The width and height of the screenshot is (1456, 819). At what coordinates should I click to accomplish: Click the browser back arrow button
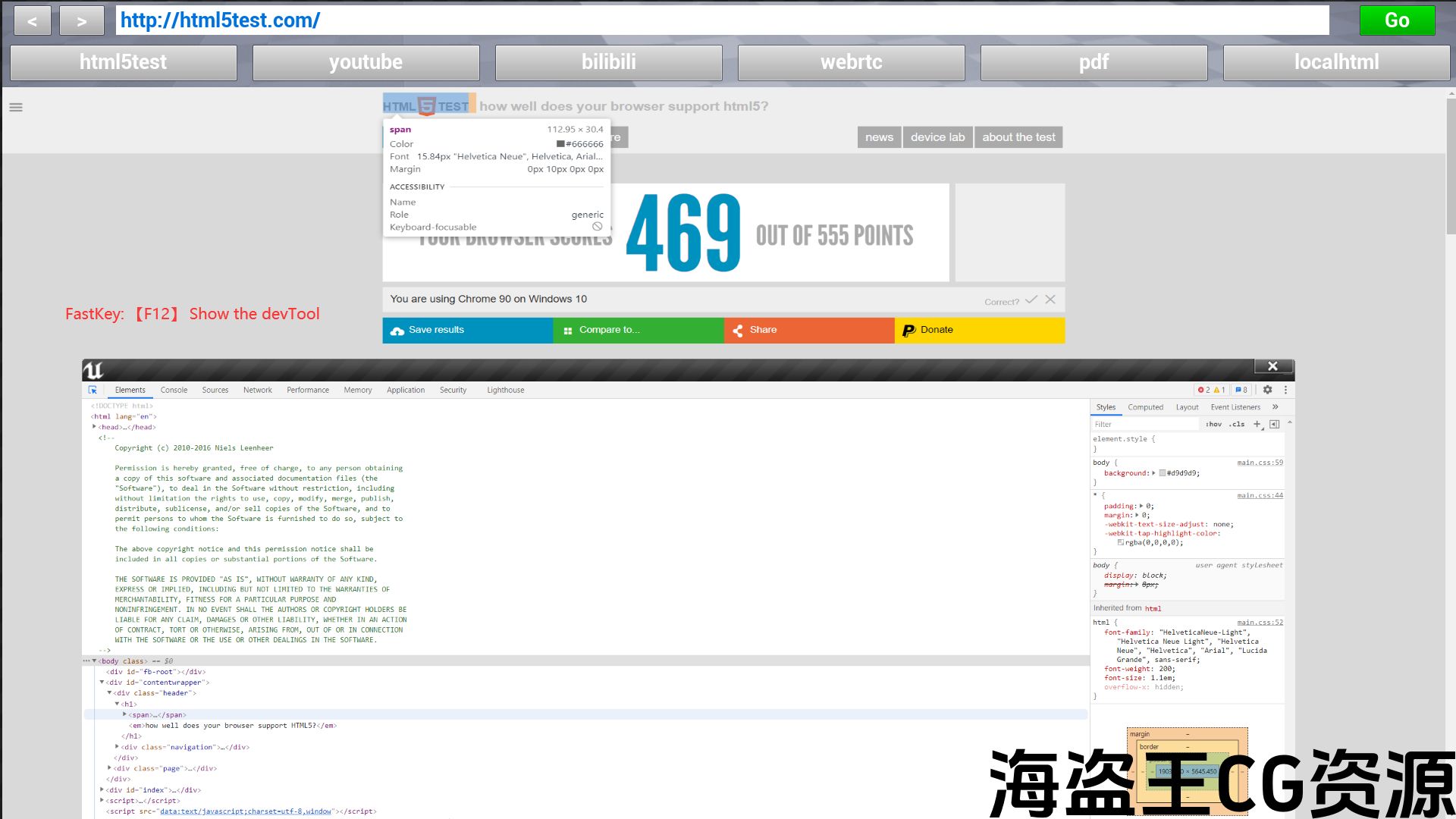tap(32, 21)
